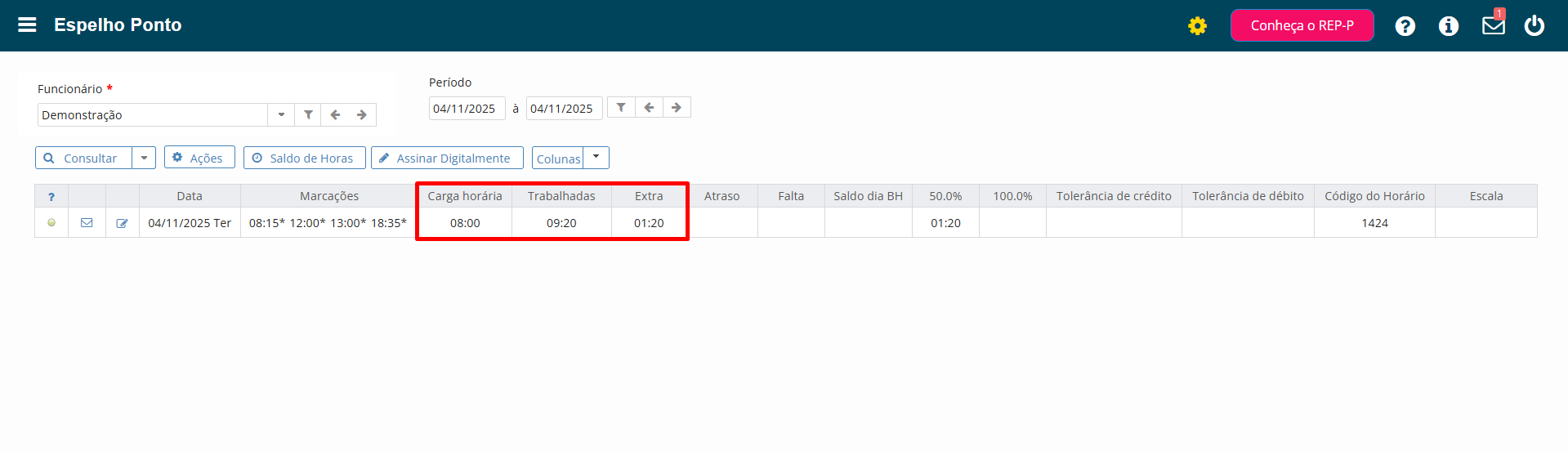Click the 09:20 Trabalhadas cell
The width and height of the screenshot is (1568, 451).
pos(561,223)
